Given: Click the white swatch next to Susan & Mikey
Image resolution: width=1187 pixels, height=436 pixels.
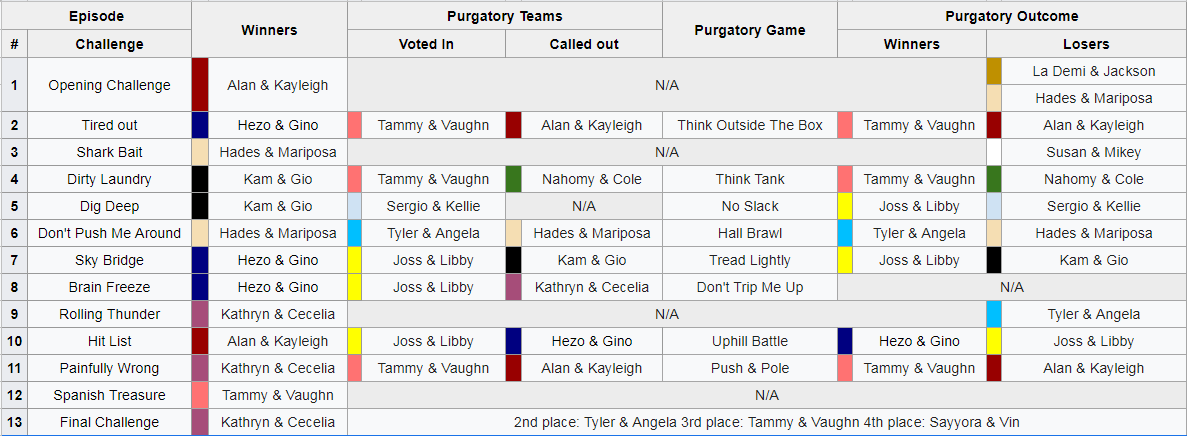Looking at the screenshot, I should [x=994, y=152].
